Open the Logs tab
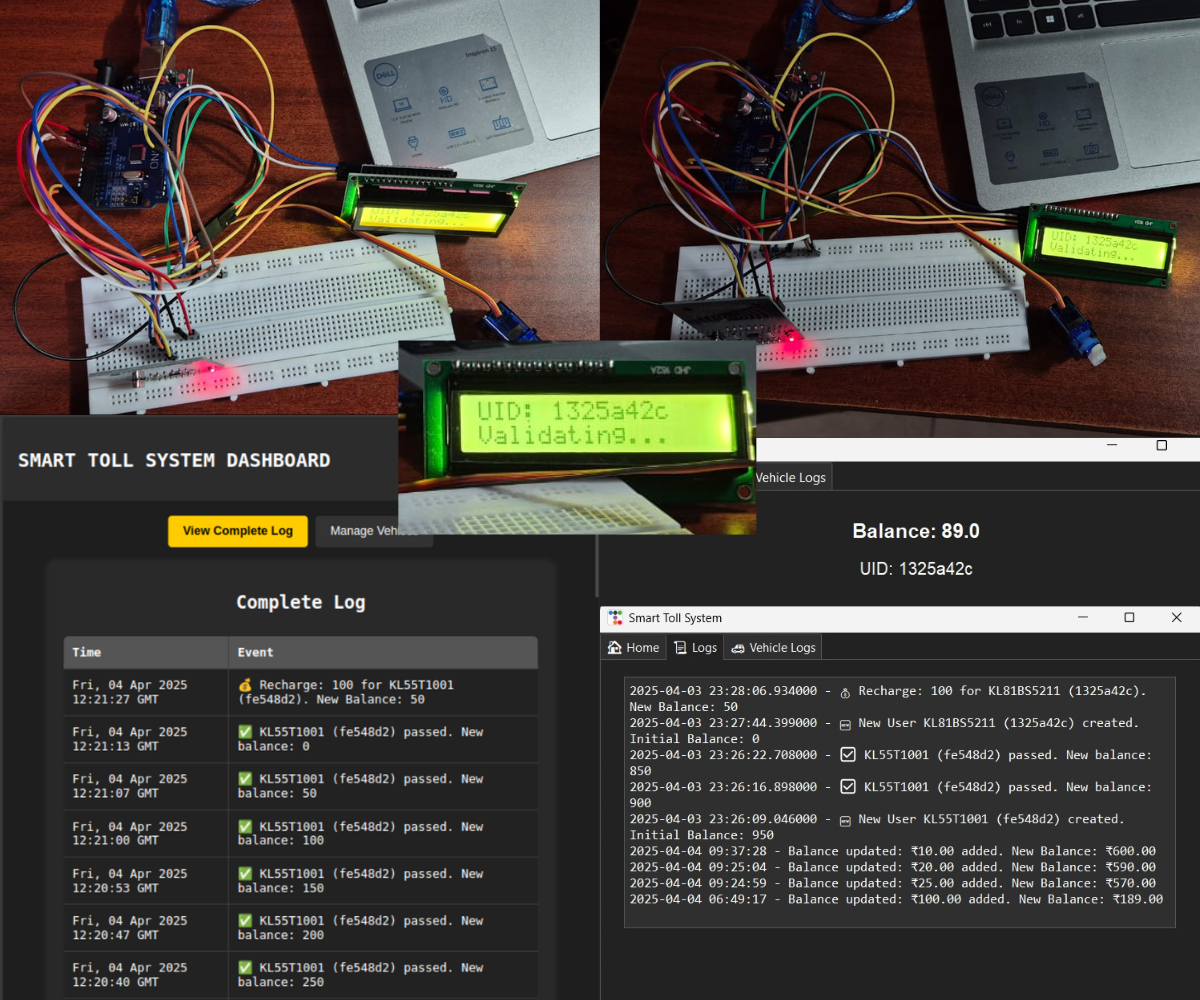The width and height of the screenshot is (1200, 1000). pyautogui.click(x=695, y=647)
